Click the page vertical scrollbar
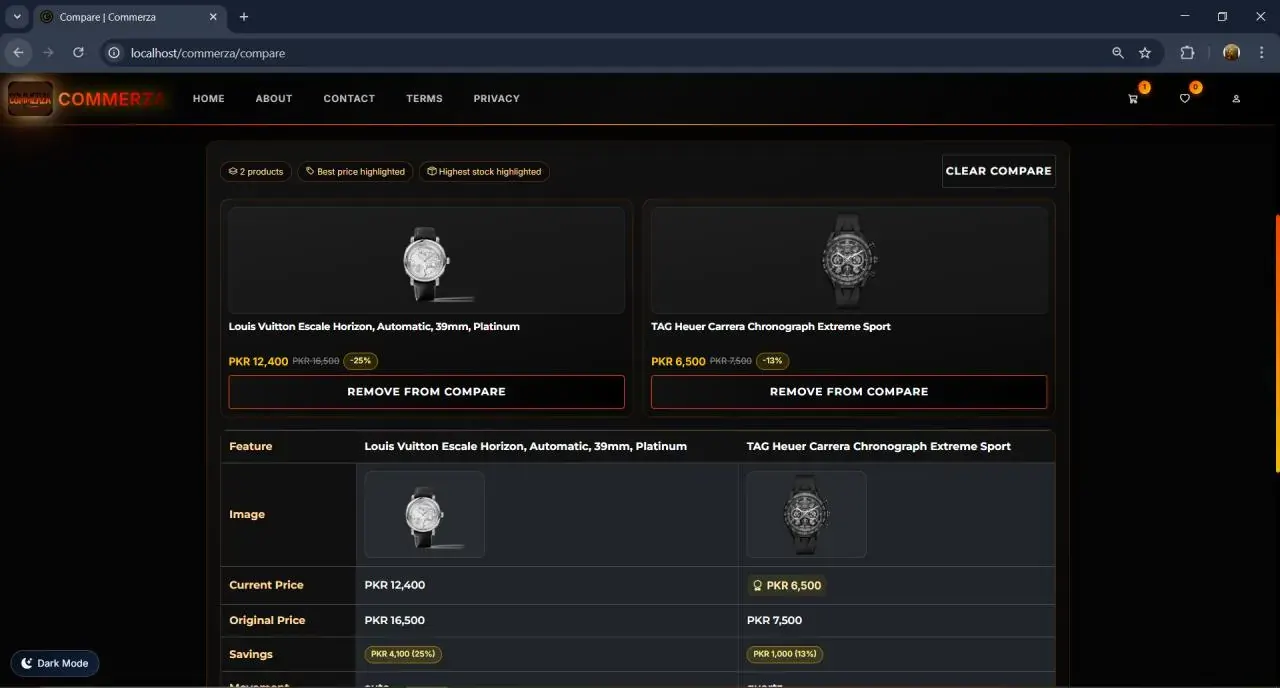Viewport: 1280px width, 688px height. (x=1276, y=343)
